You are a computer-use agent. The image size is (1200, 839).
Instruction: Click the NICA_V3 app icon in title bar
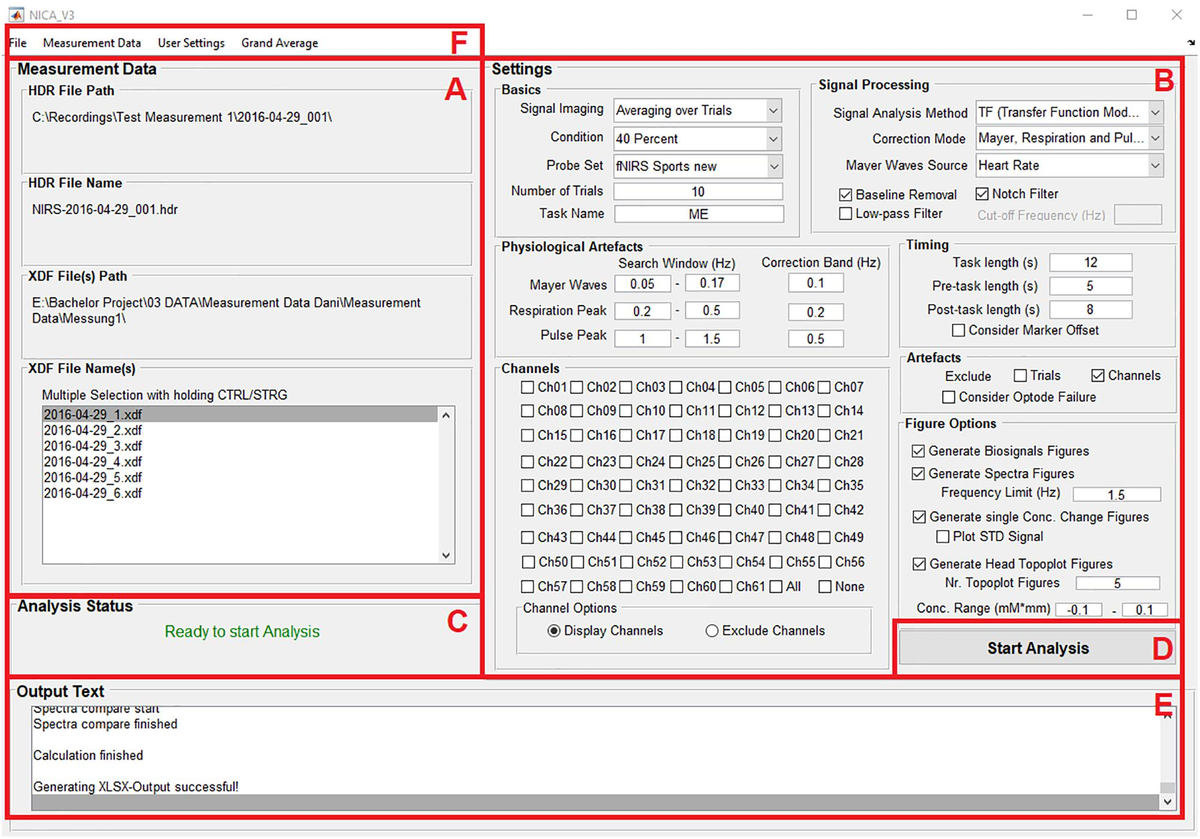point(16,15)
